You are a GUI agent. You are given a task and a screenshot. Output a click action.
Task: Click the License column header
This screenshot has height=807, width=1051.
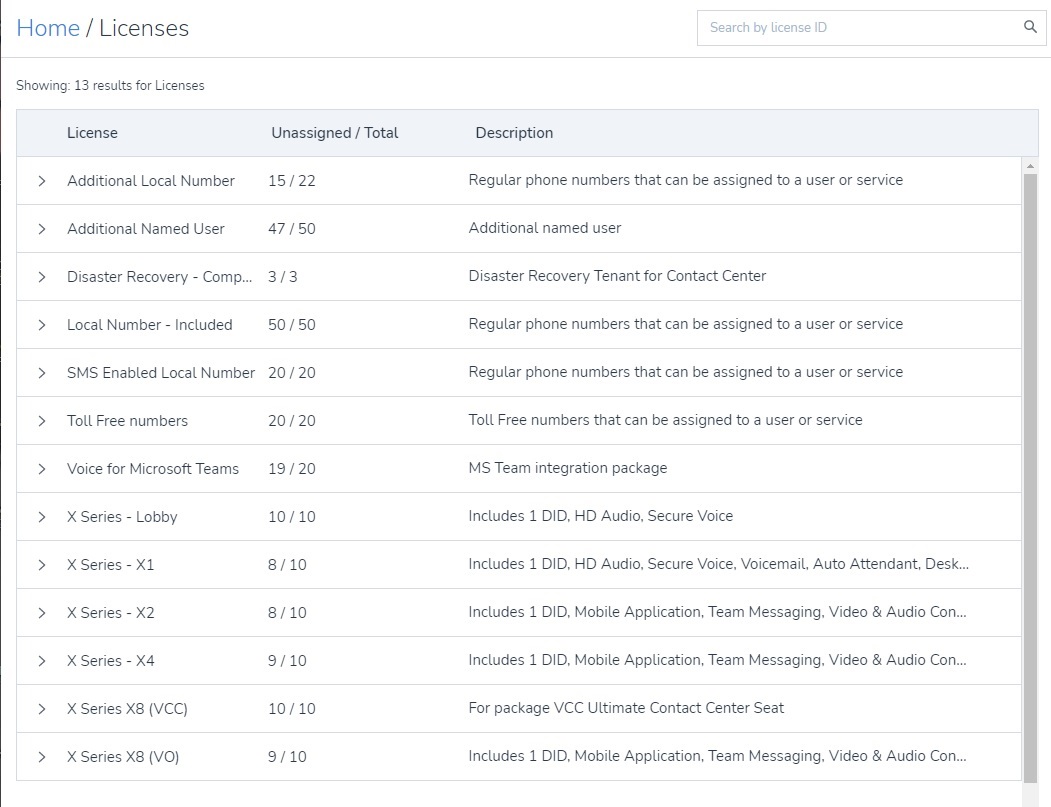pyautogui.click(x=92, y=133)
